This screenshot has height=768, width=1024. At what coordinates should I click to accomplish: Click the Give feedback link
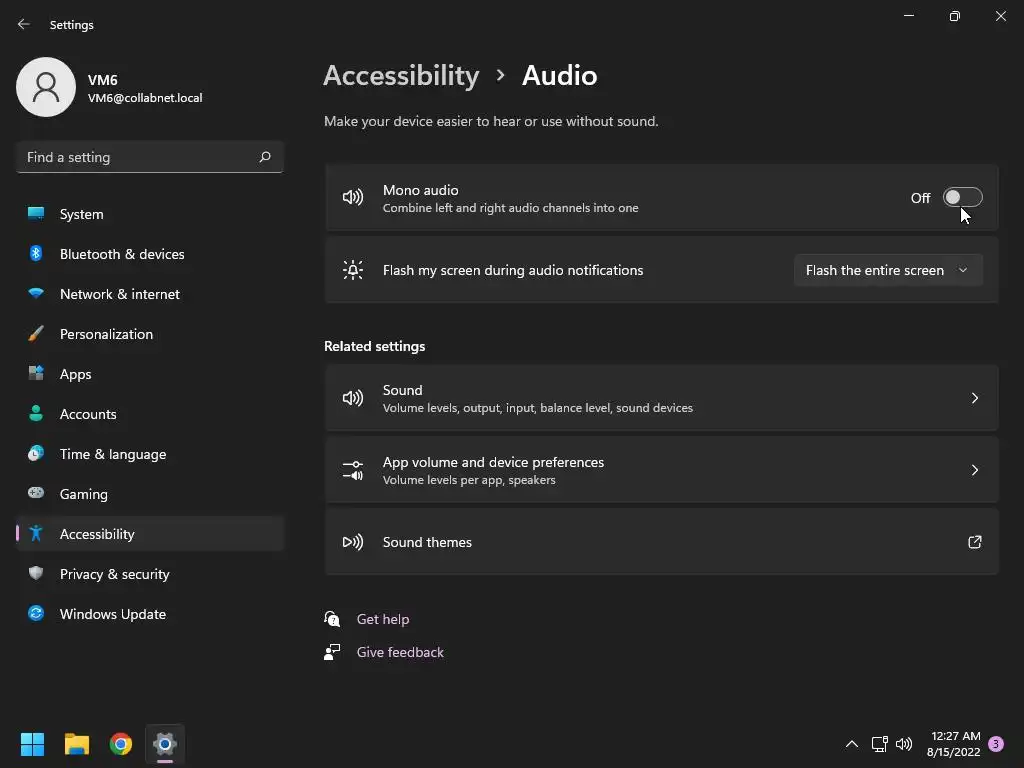[x=400, y=652]
